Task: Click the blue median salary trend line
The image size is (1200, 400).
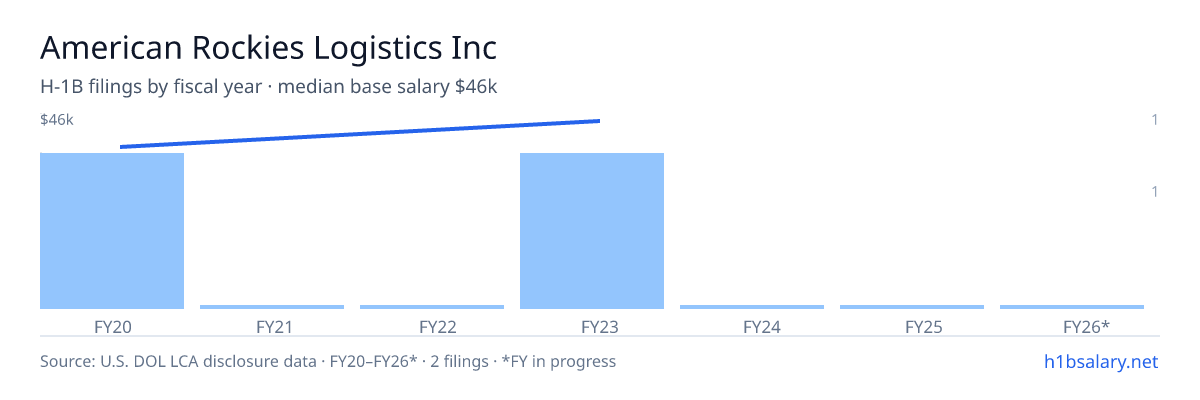Action: coord(360,134)
